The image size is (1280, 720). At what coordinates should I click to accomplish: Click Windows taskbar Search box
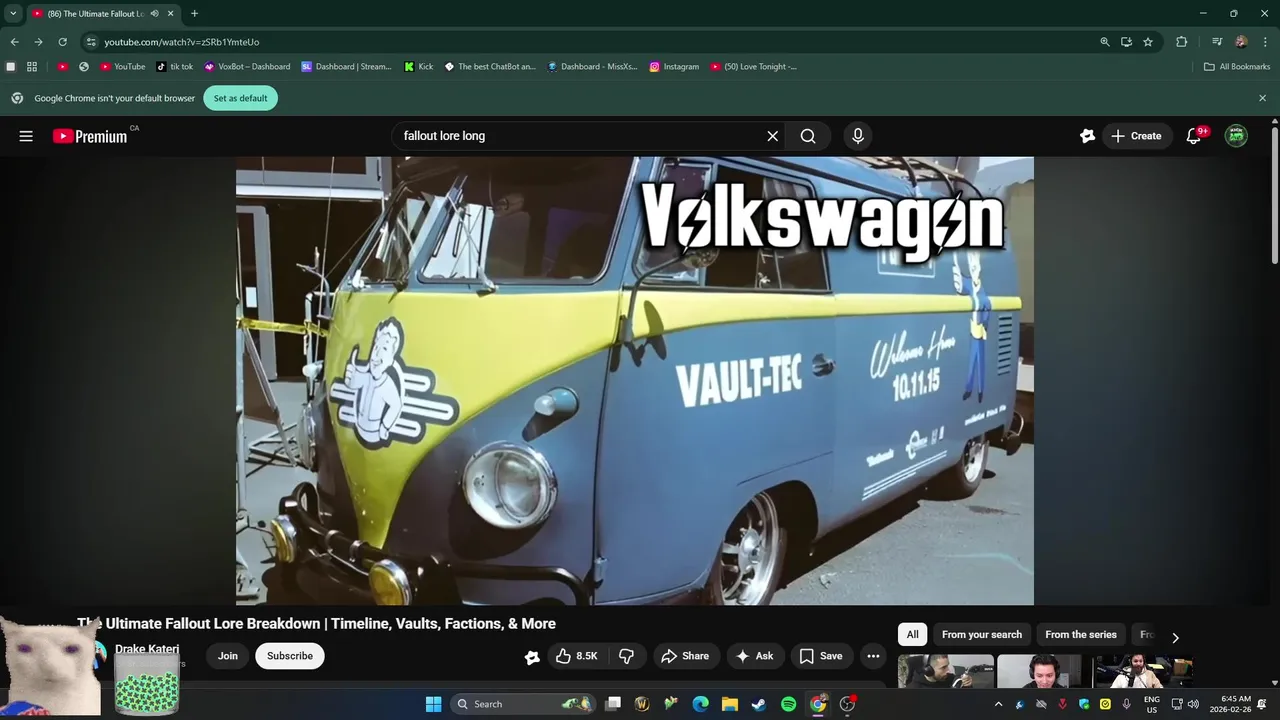pos(522,704)
